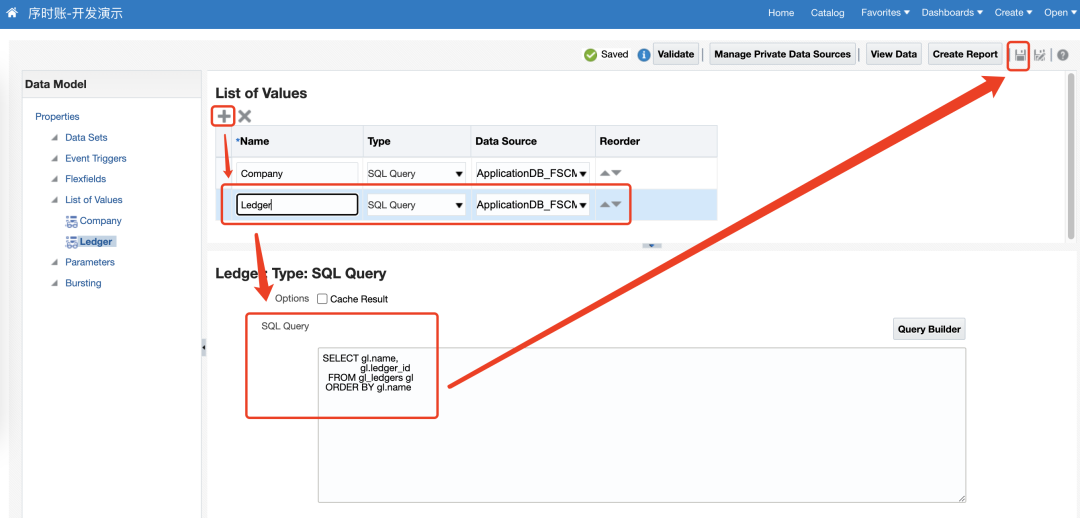The width and height of the screenshot is (1080, 518).
Task: Select Ledger under List of Values
Action: click(x=96, y=242)
